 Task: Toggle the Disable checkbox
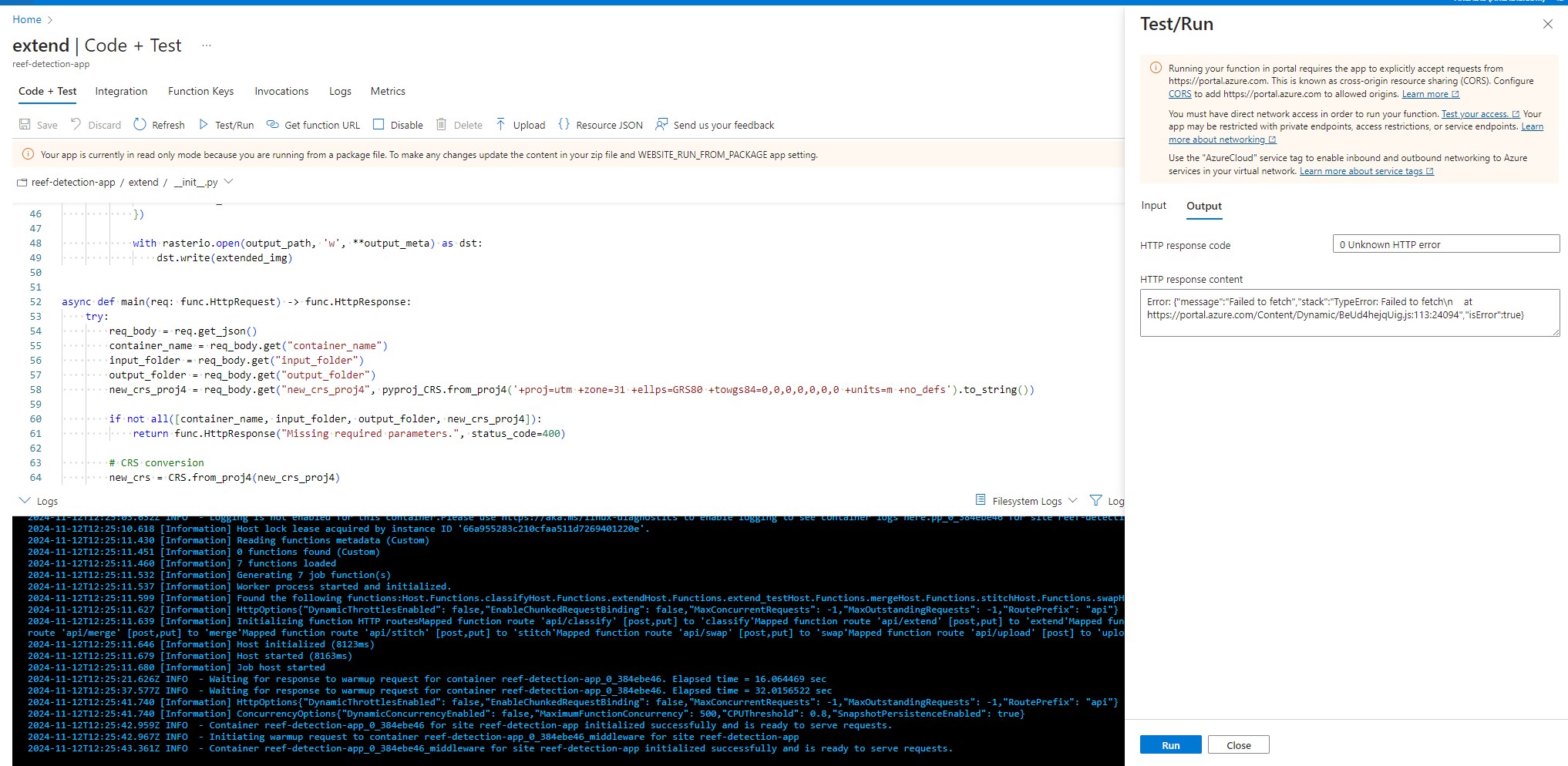[x=379, y=124]
